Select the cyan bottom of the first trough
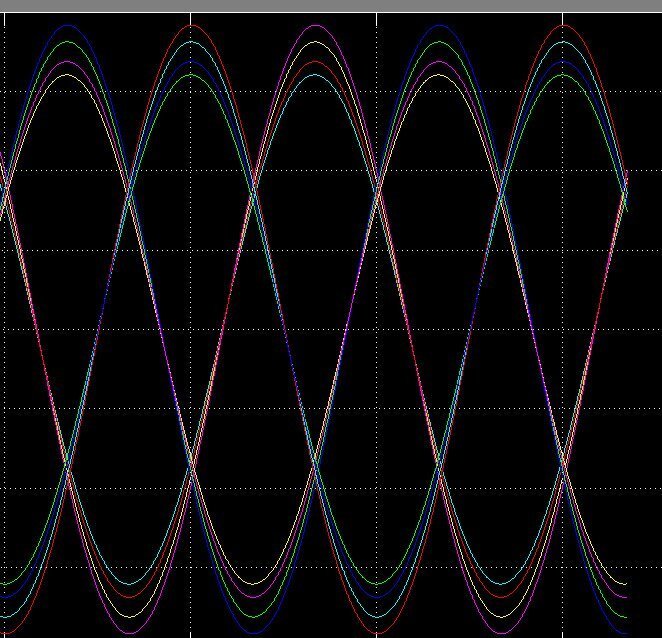 click(x=130, y=584)
